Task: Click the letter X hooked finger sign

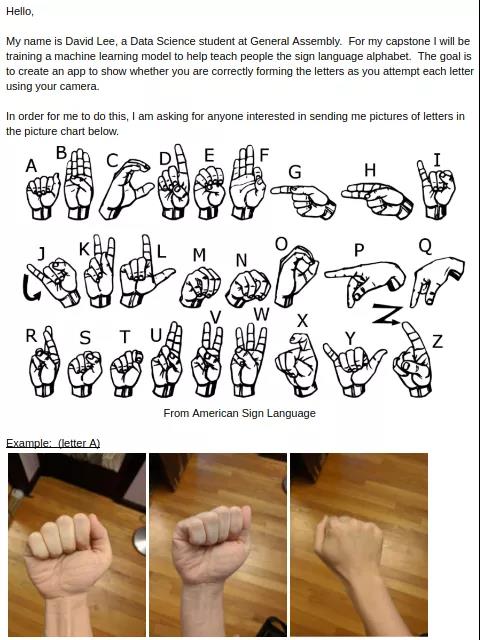Action: [297, 364]
